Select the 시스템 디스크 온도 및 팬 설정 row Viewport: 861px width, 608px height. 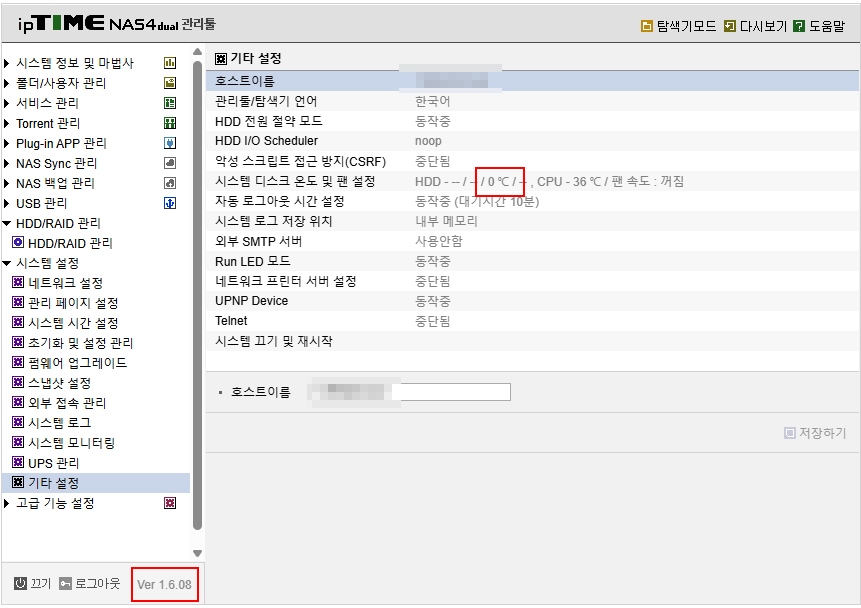532,181
